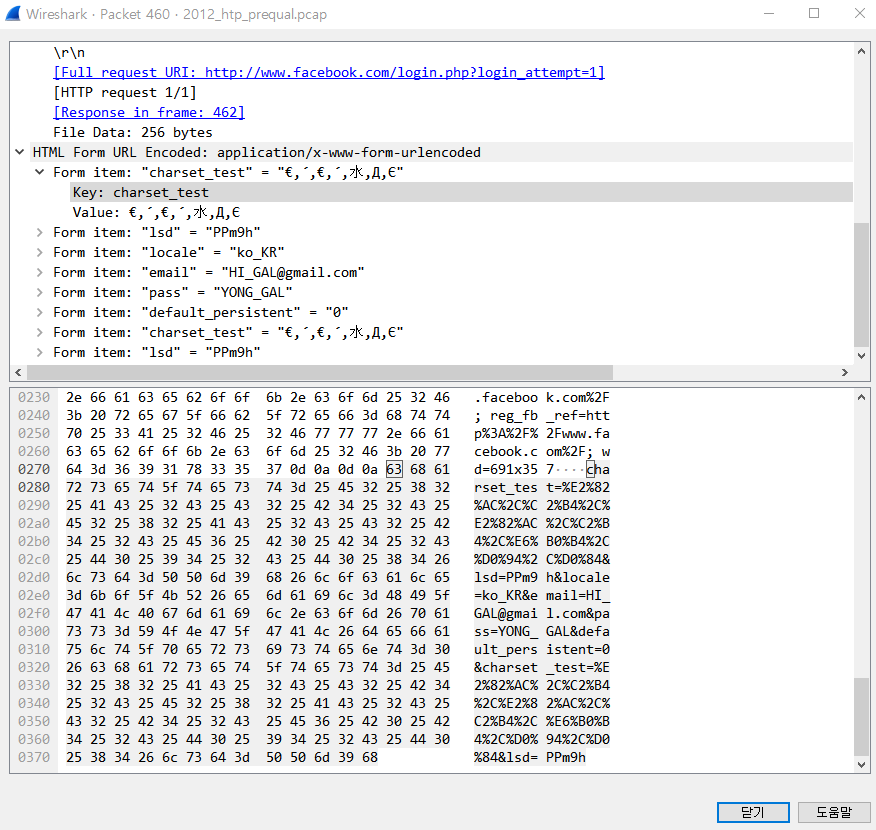Click the detail pane scroll-left arrow

tap(18, 373)
